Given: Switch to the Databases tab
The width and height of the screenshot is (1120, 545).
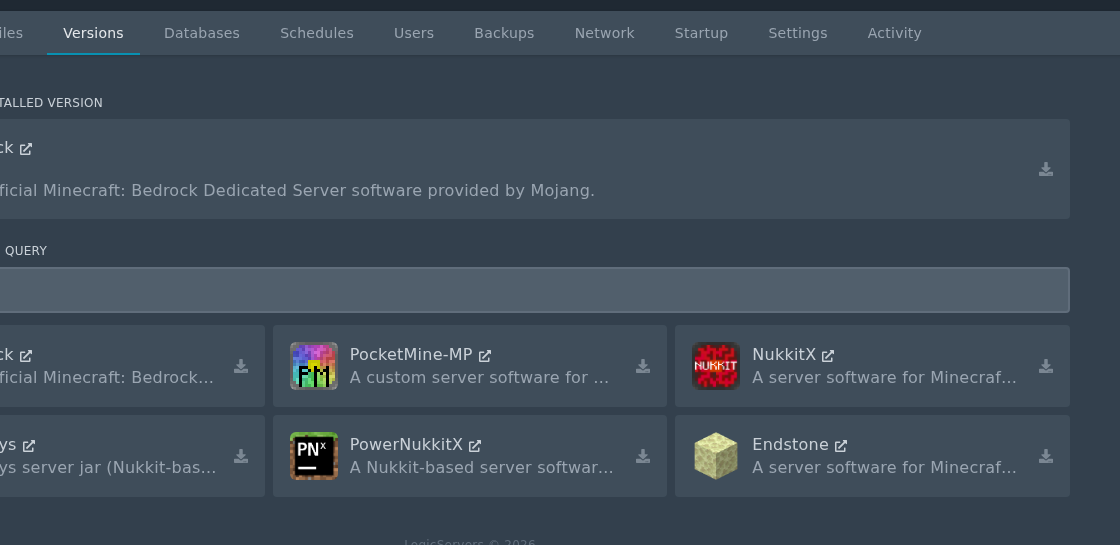Looking at the screenshot, I should [201, 33].
